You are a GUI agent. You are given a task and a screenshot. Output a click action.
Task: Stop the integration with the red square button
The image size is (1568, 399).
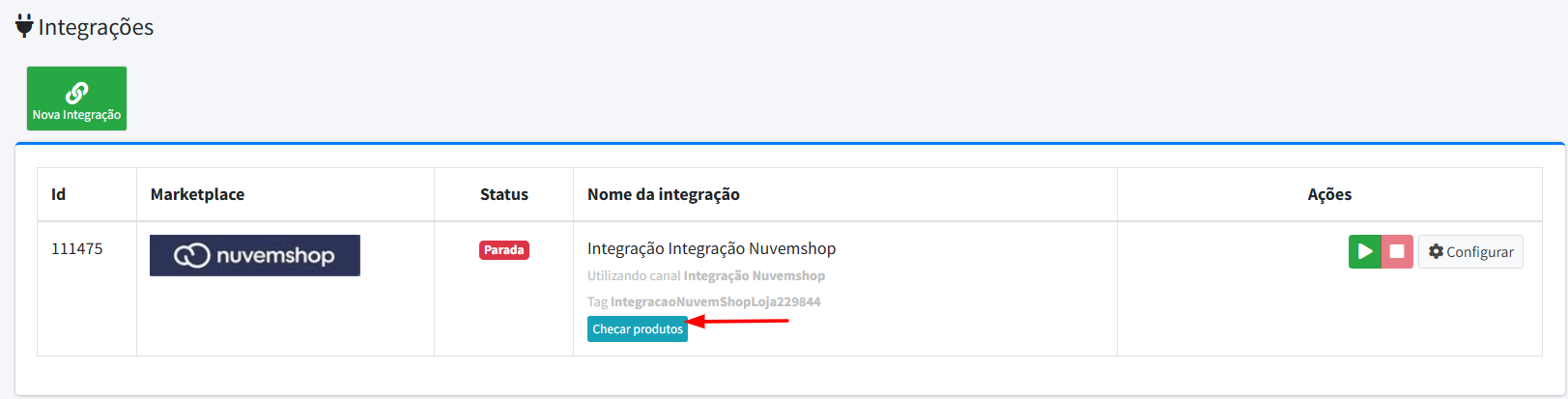(1397, 251)
